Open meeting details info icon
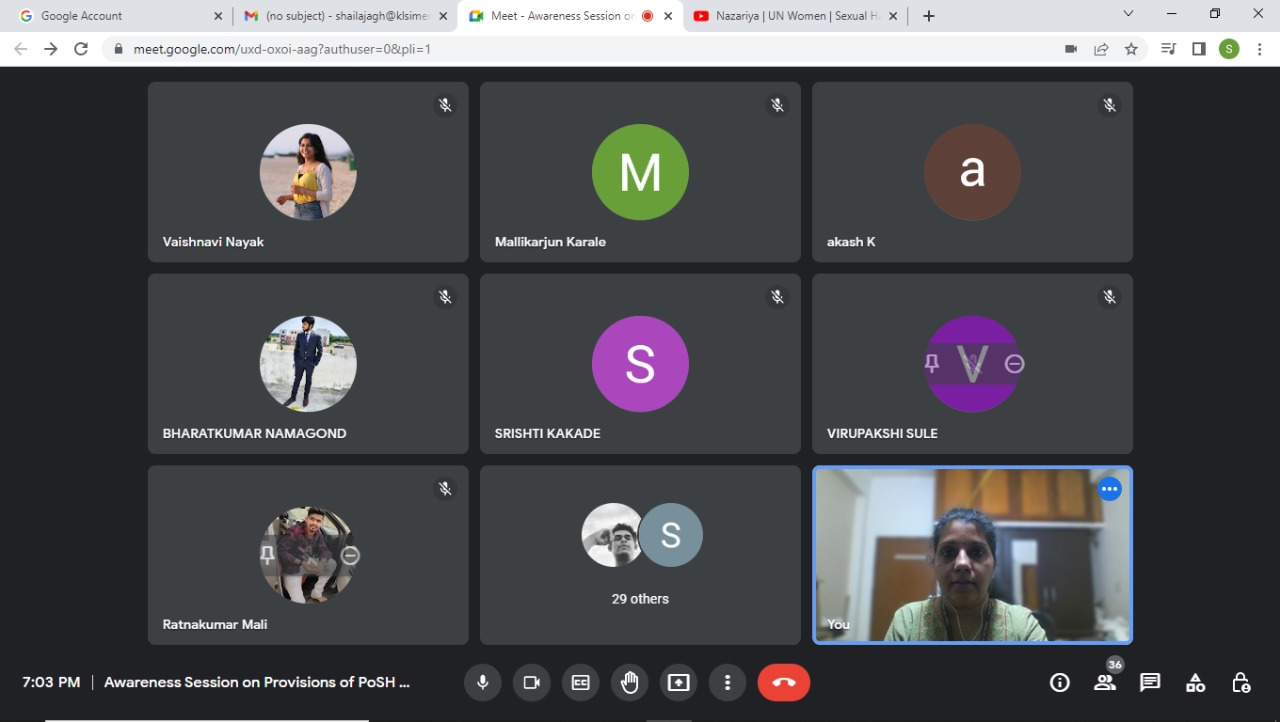The image size is (1280, 722). [x=1059, y=682]
